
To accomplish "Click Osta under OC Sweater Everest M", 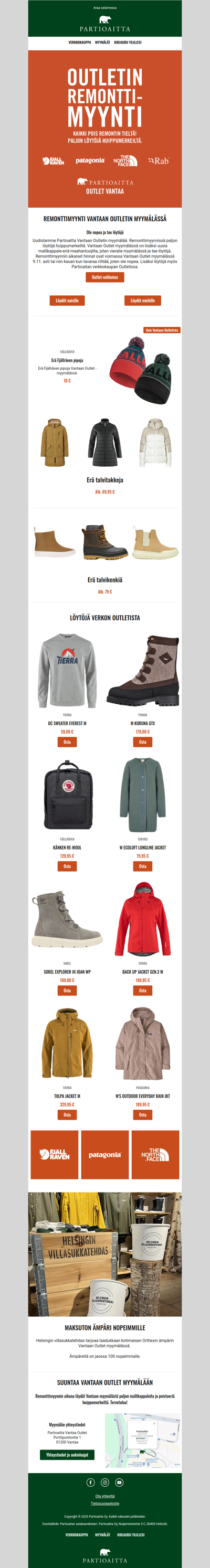I will coord(67,742).
